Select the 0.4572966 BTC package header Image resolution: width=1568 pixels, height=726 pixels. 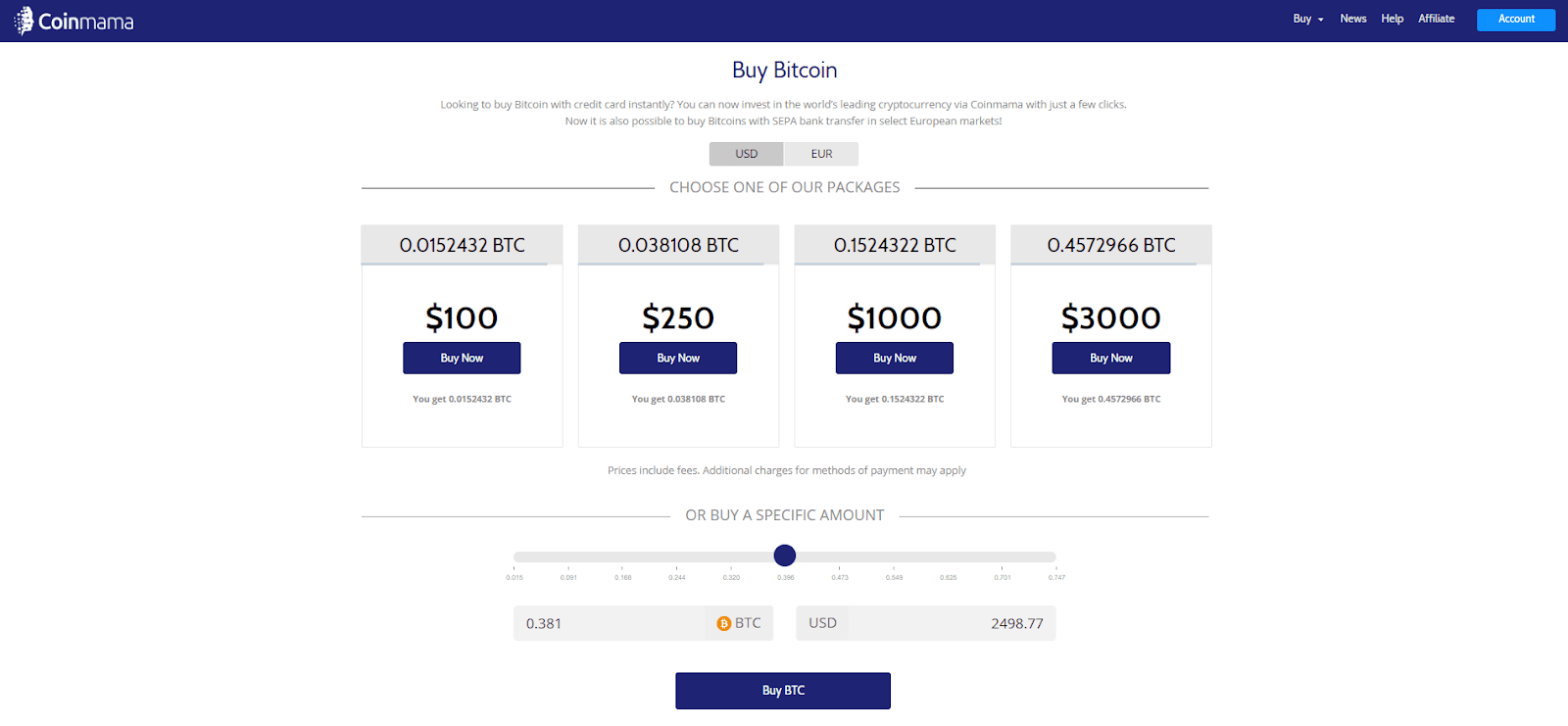point(1111,245)
